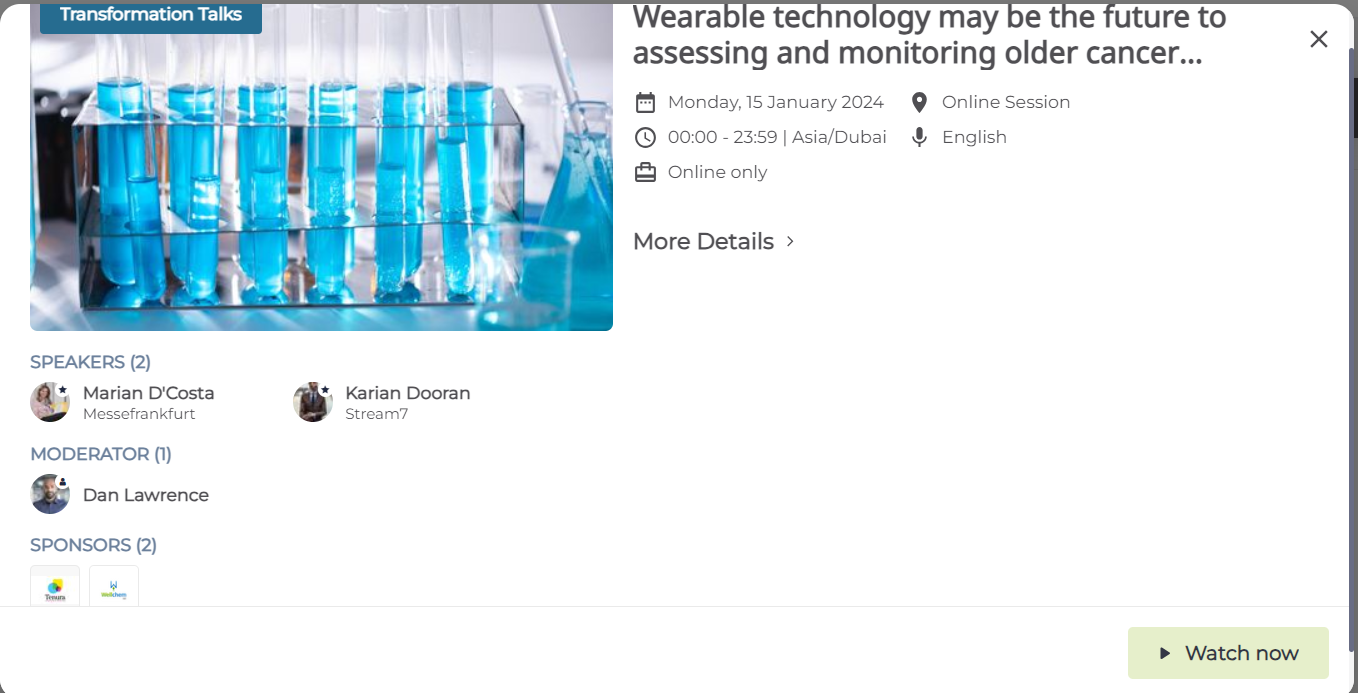Open Karian Dooran's avatar

[x=313, y=402]
